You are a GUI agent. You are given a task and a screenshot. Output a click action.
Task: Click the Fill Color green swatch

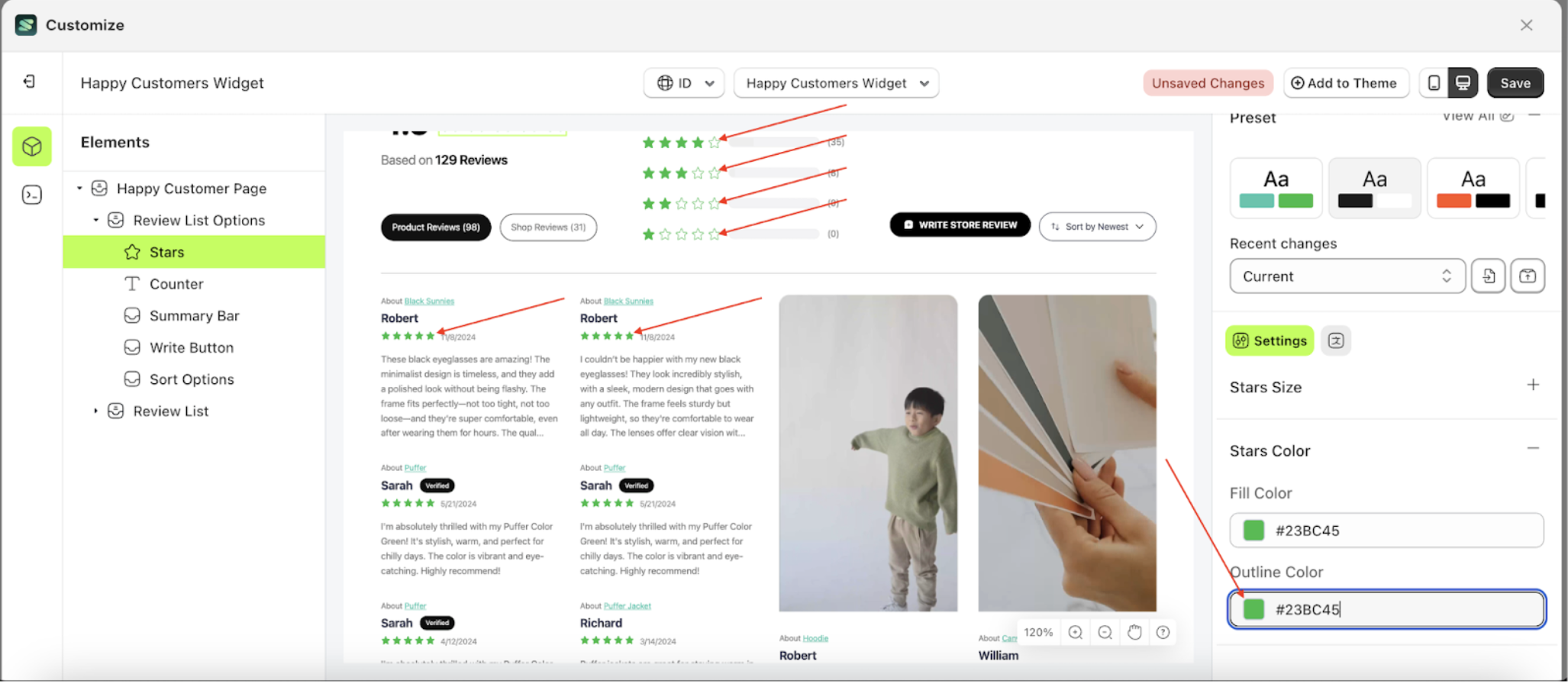click(1253, 531)
